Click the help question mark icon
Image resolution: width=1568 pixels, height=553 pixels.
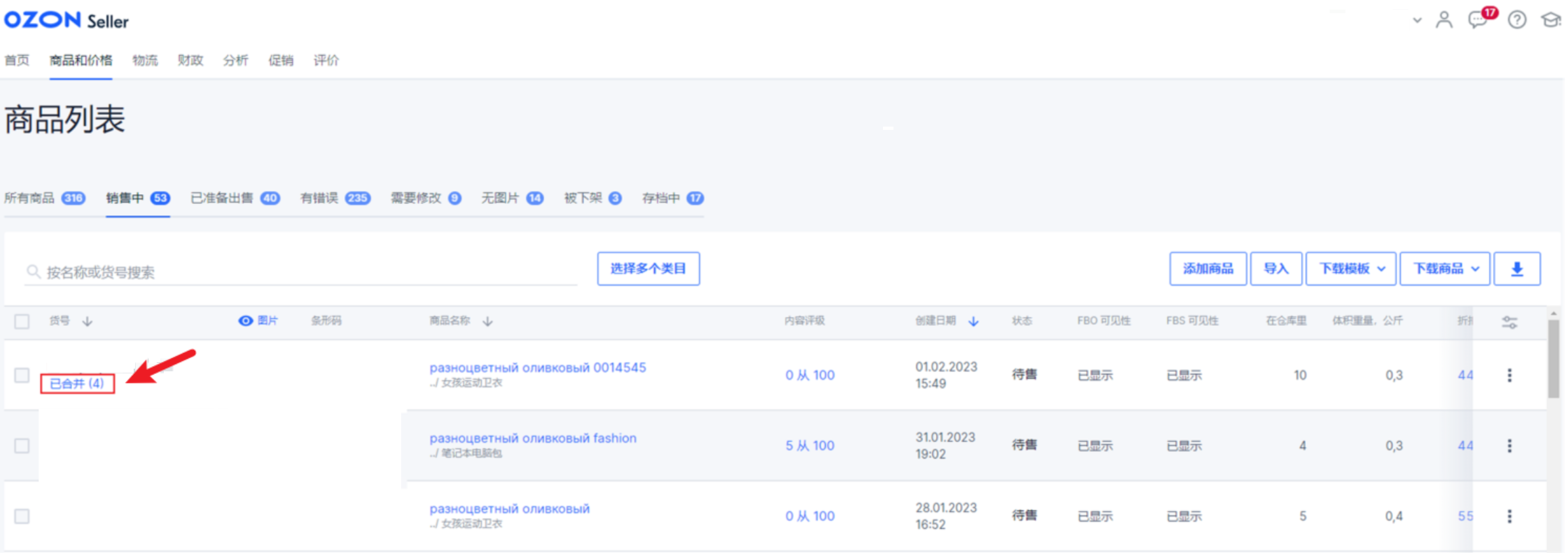click(1517, 20)
